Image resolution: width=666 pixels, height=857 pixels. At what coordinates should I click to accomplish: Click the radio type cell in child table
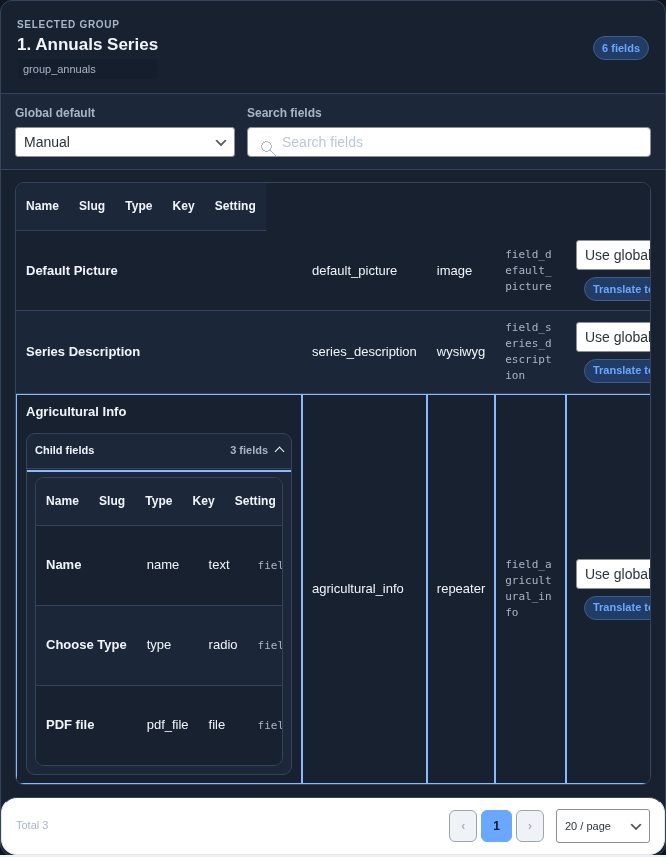click(222, 645)
